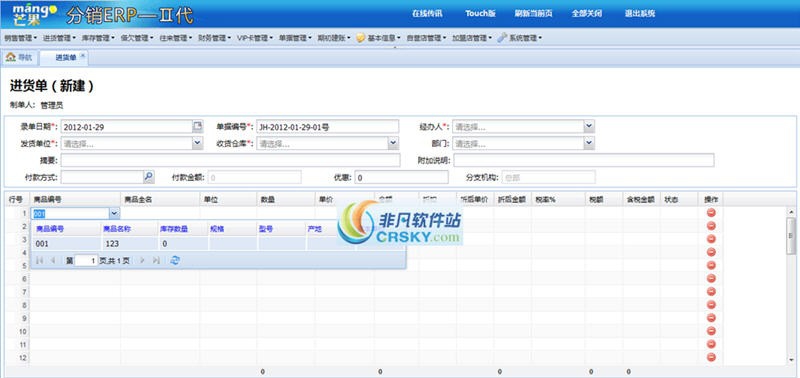Open the 加盟店管理 menu
Image resolution: width=800 pixels, height=378 pixels.
[472, 38]
